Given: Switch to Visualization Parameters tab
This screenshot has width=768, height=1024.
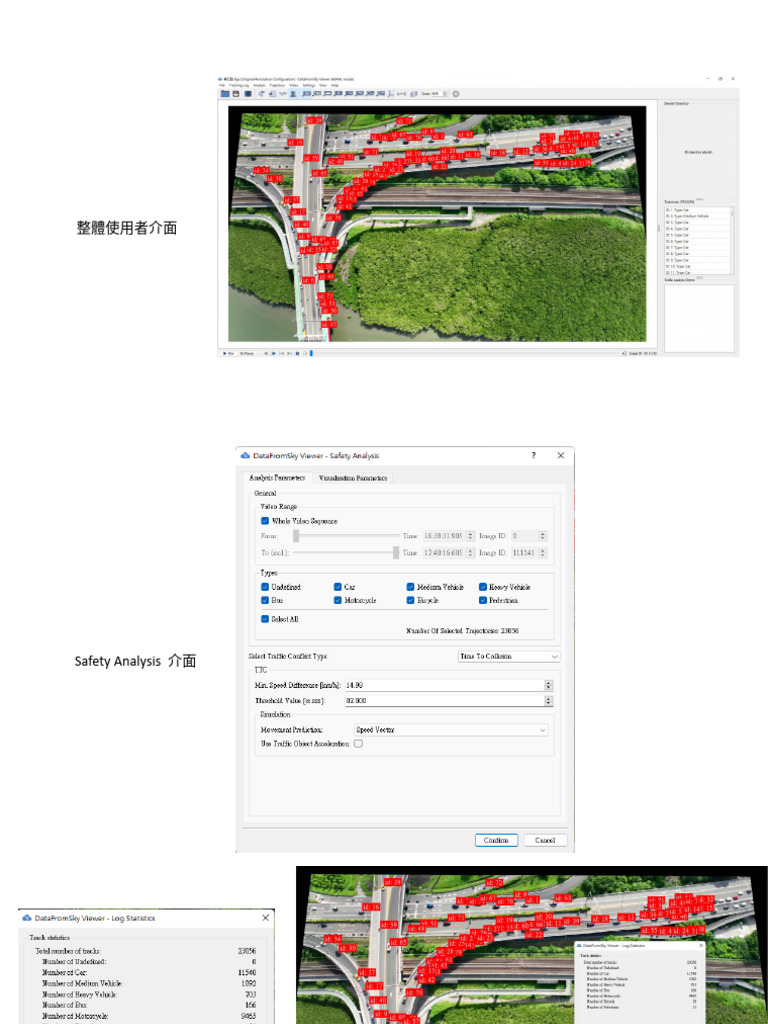Looking at the screenshot, I should pos(353,478).
